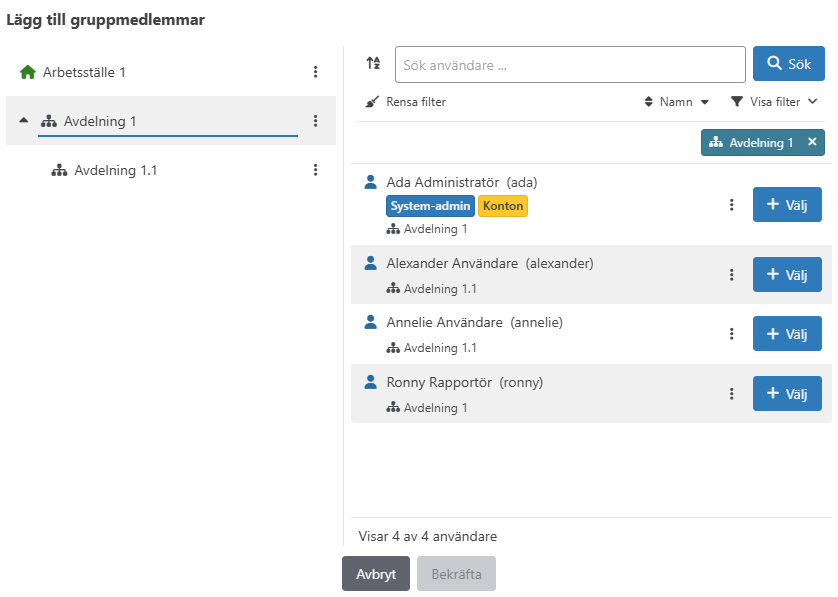The width and height of the screenshot is (838, 597).
Task: Click the Avbryt cancel button
Action: coord(376,574)
